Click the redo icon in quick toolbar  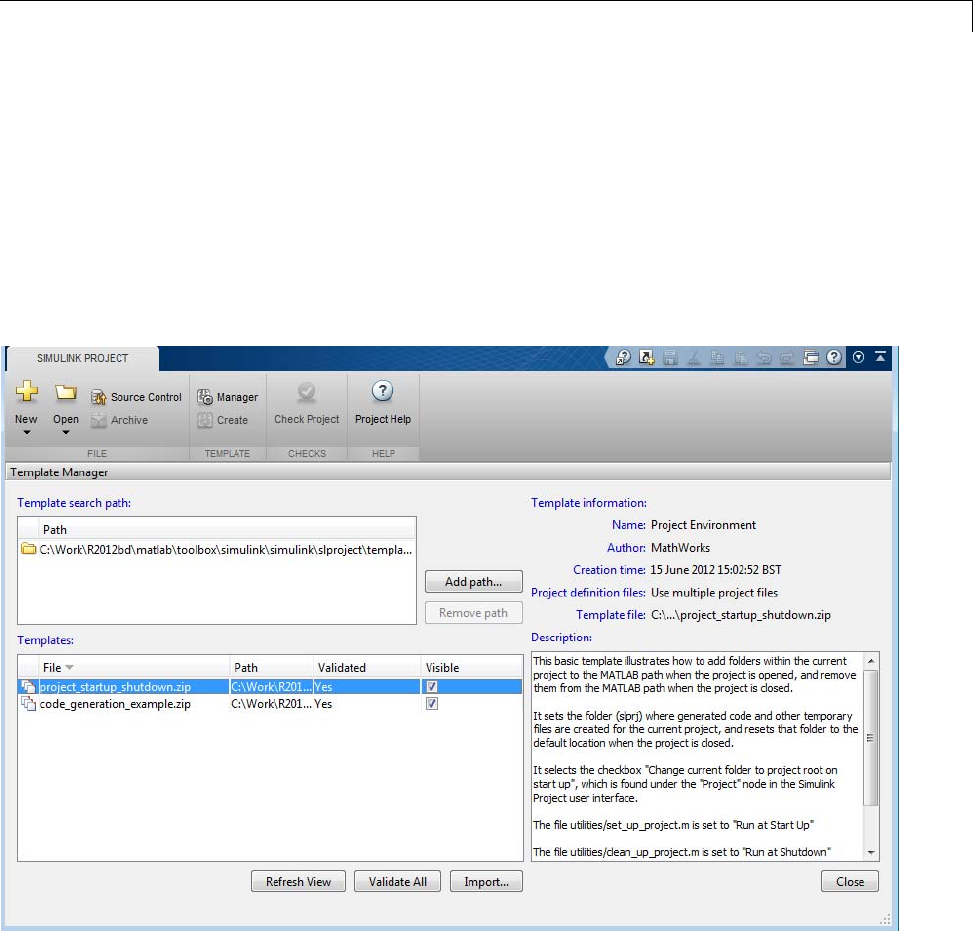(x=787, y=358)
